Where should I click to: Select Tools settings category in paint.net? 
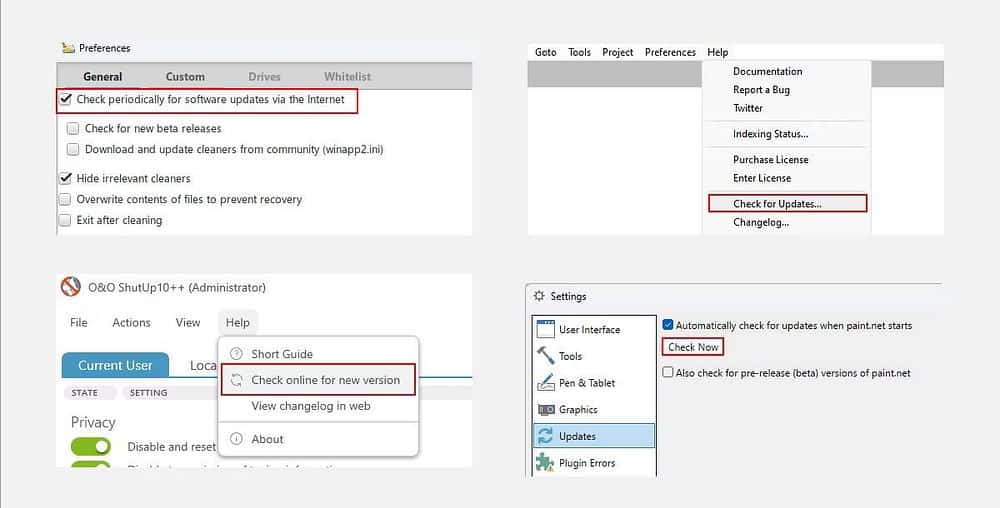coord(594,356)
